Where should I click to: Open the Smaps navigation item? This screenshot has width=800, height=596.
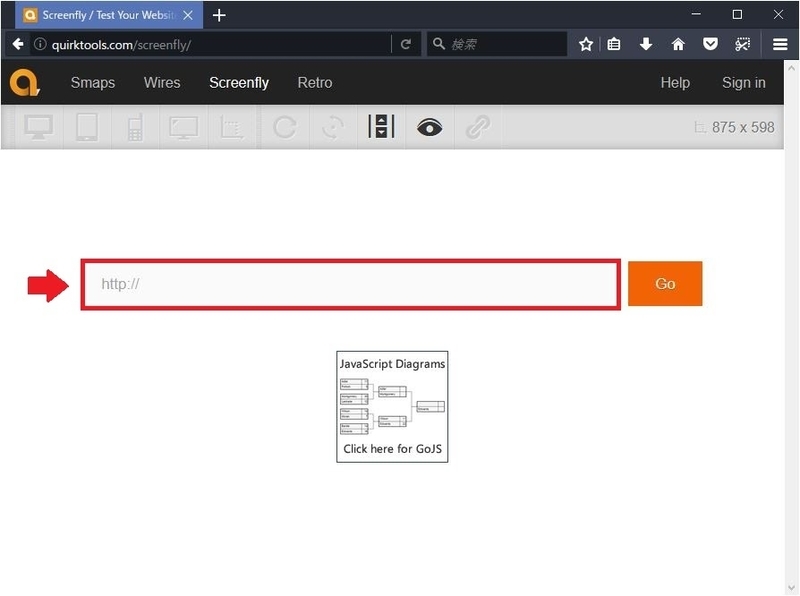tap(93, 83)
